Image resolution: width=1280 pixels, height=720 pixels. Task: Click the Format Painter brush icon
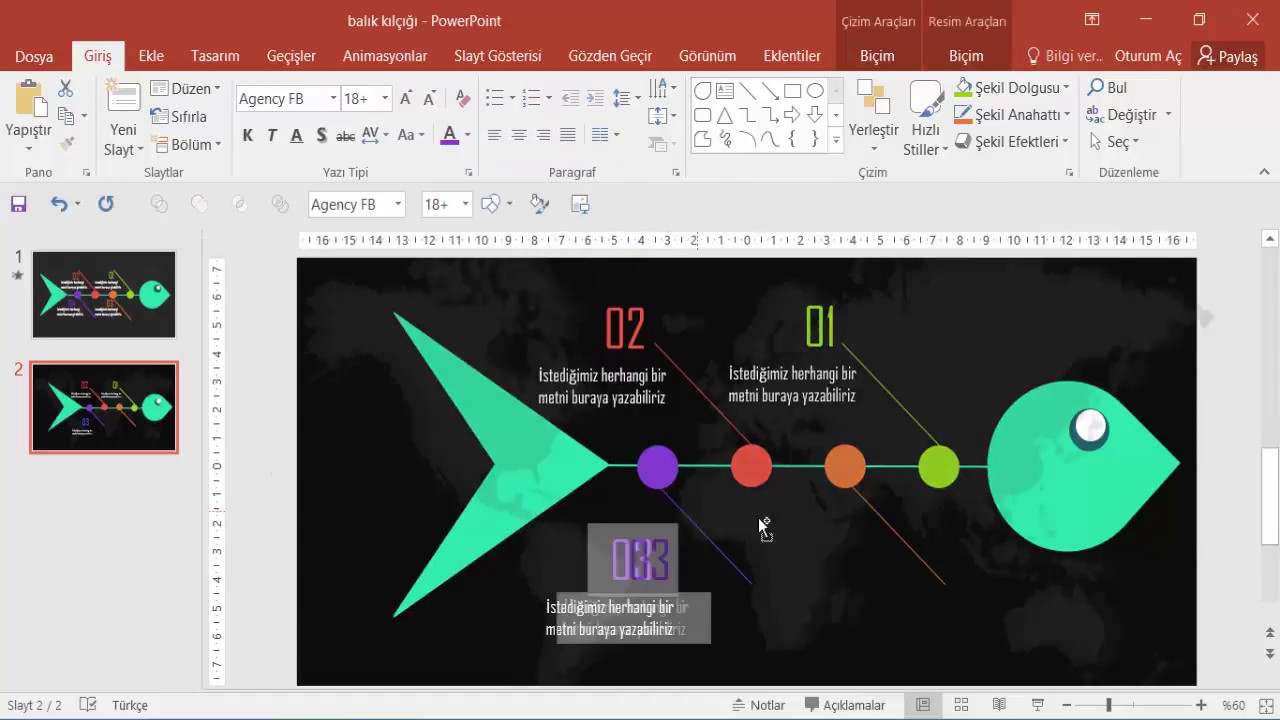tap(67, 144)
